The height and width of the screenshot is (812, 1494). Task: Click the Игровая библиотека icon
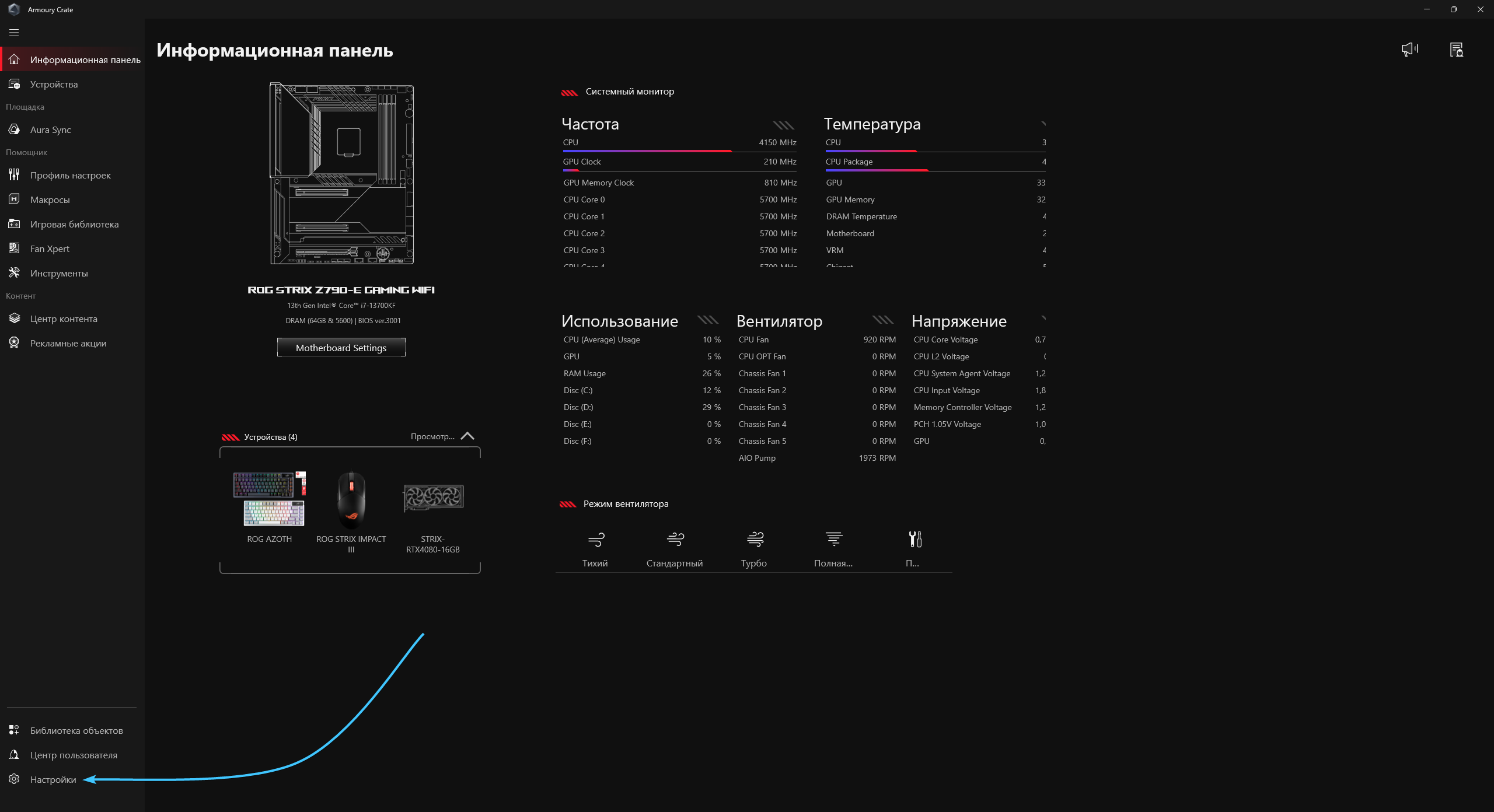(x=14, y=224)
